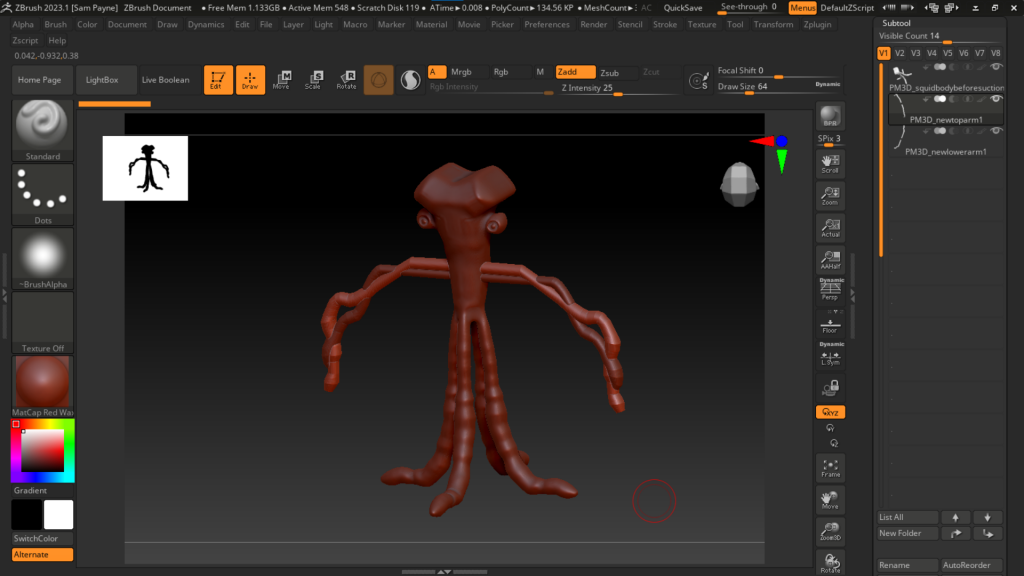Open the Standard brush picker
The width and height of the screenshot is (1024, 576).
click(x=42, y=131)
